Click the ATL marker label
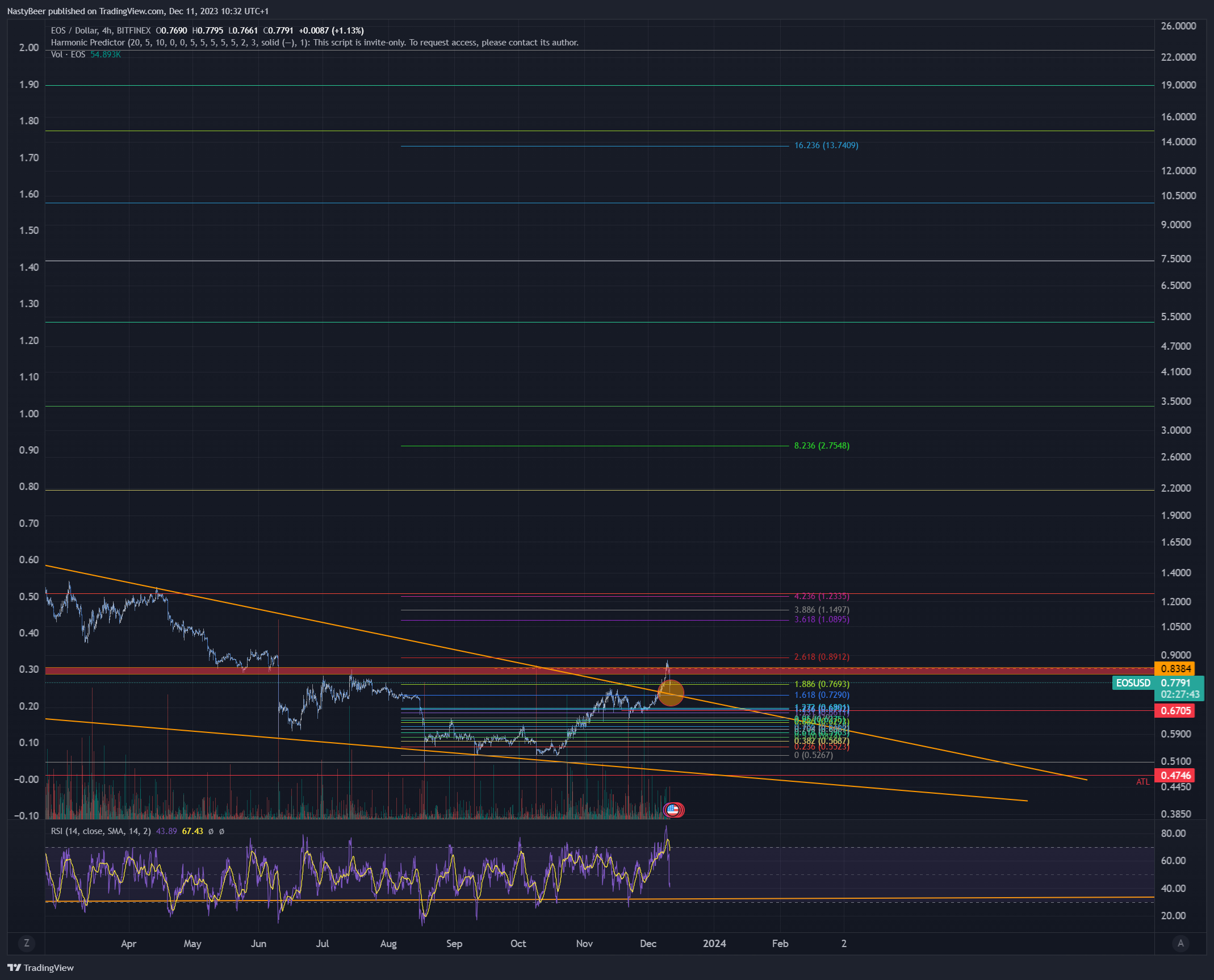Viewport: 1214px width, 980px height. (1142, 782)
